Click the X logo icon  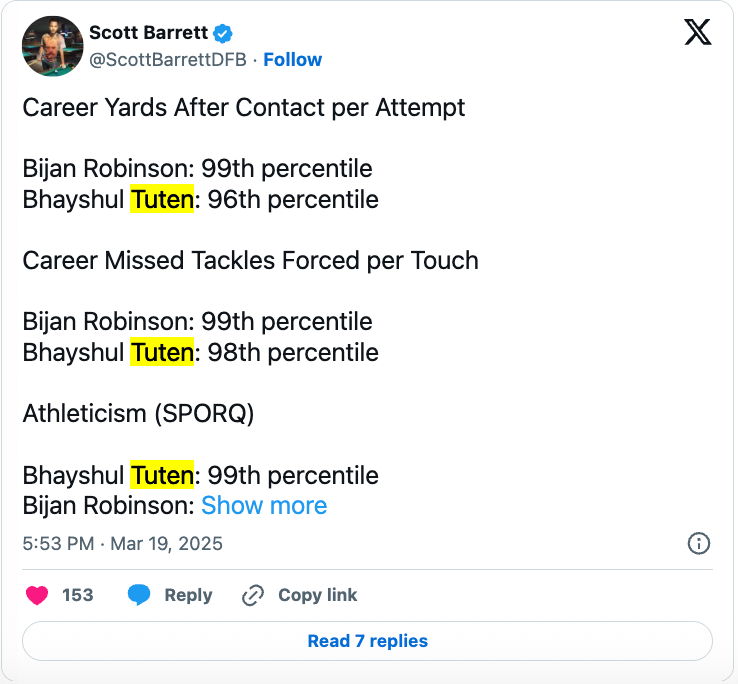click(697, 33)
